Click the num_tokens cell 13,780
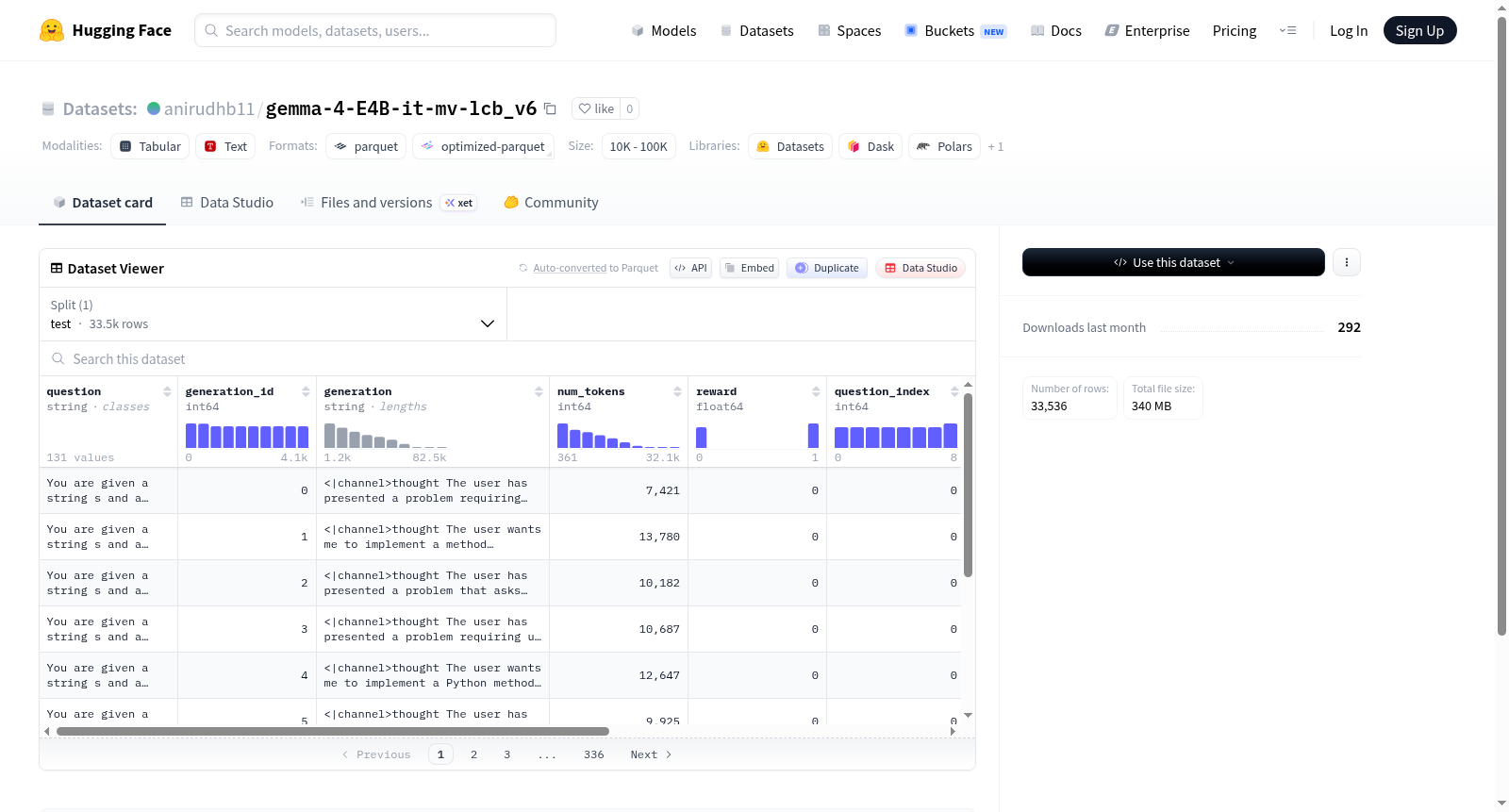Viewport: 1509px width, 812px height. [619, 537]
